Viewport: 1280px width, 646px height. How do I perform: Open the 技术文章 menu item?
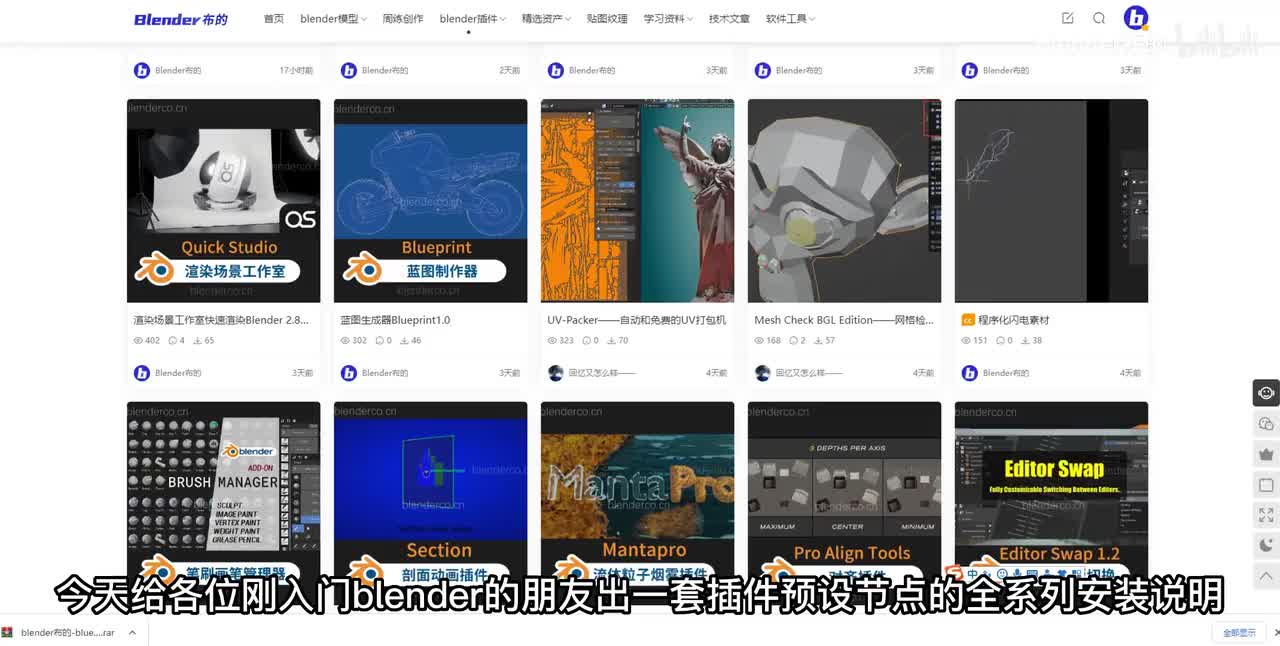729,19
